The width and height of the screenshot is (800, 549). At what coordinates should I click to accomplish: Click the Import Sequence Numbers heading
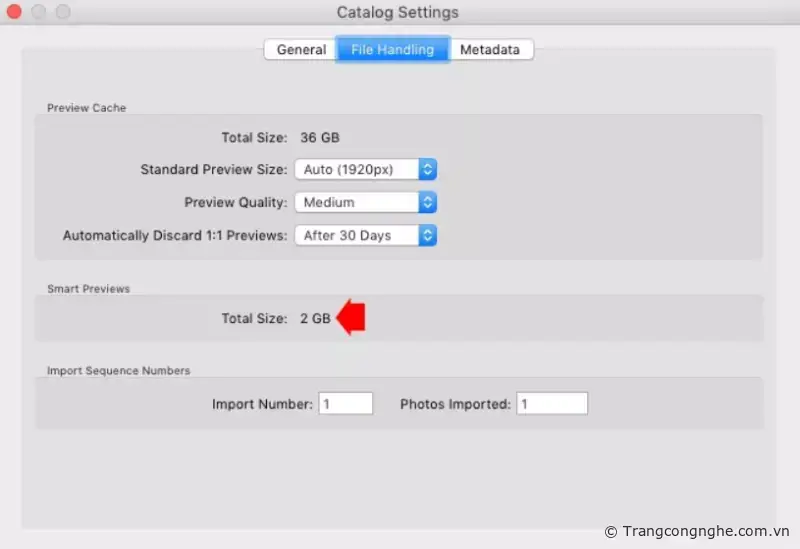119,371
